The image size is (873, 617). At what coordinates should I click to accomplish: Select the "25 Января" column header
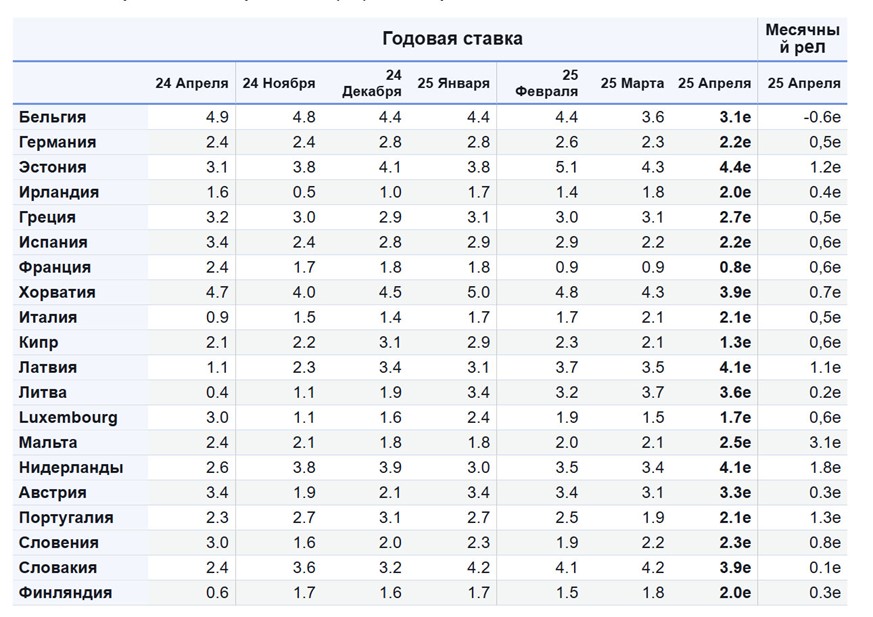click(x=453, y=83)
